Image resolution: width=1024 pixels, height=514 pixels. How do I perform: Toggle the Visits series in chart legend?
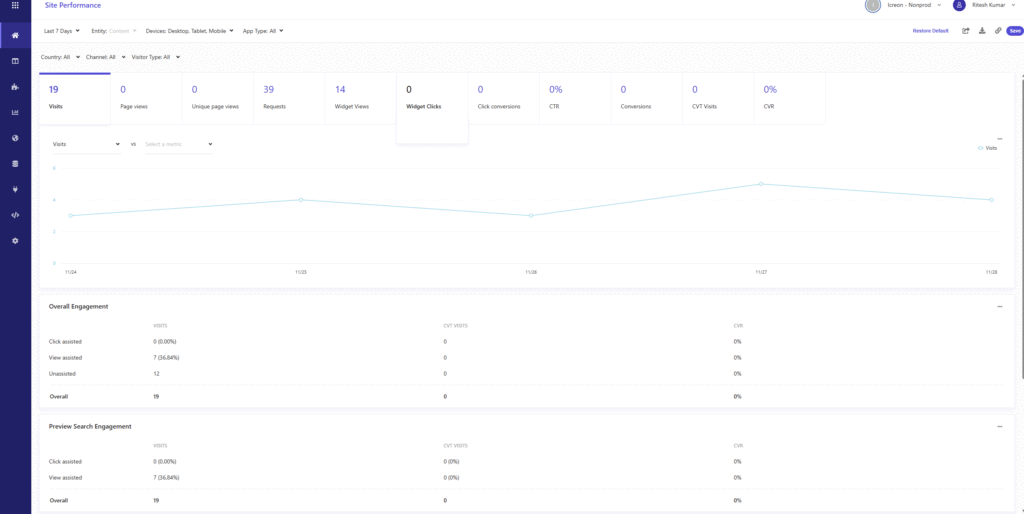click(986, 148)
